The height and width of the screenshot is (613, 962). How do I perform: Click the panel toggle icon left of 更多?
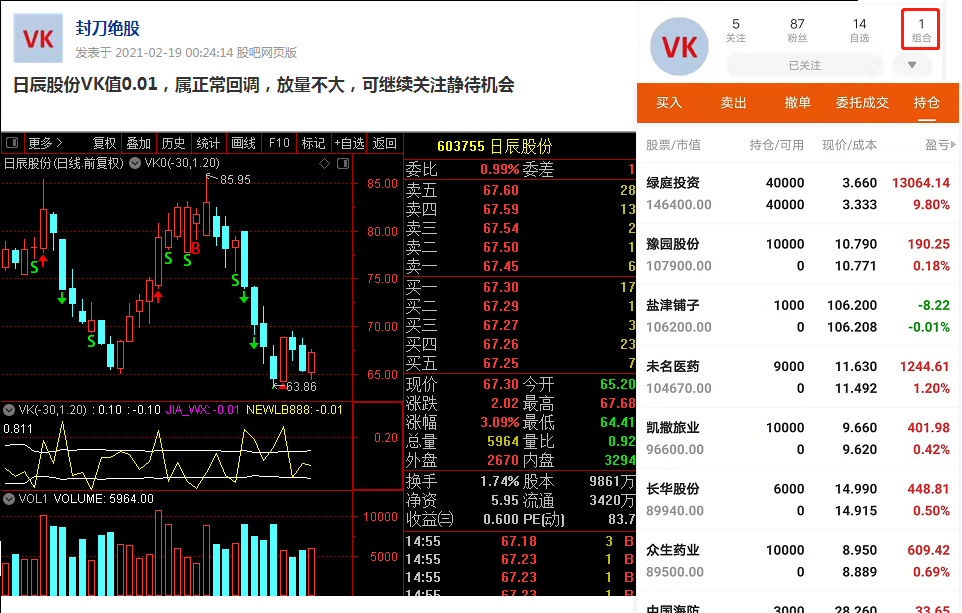[12, 143]
